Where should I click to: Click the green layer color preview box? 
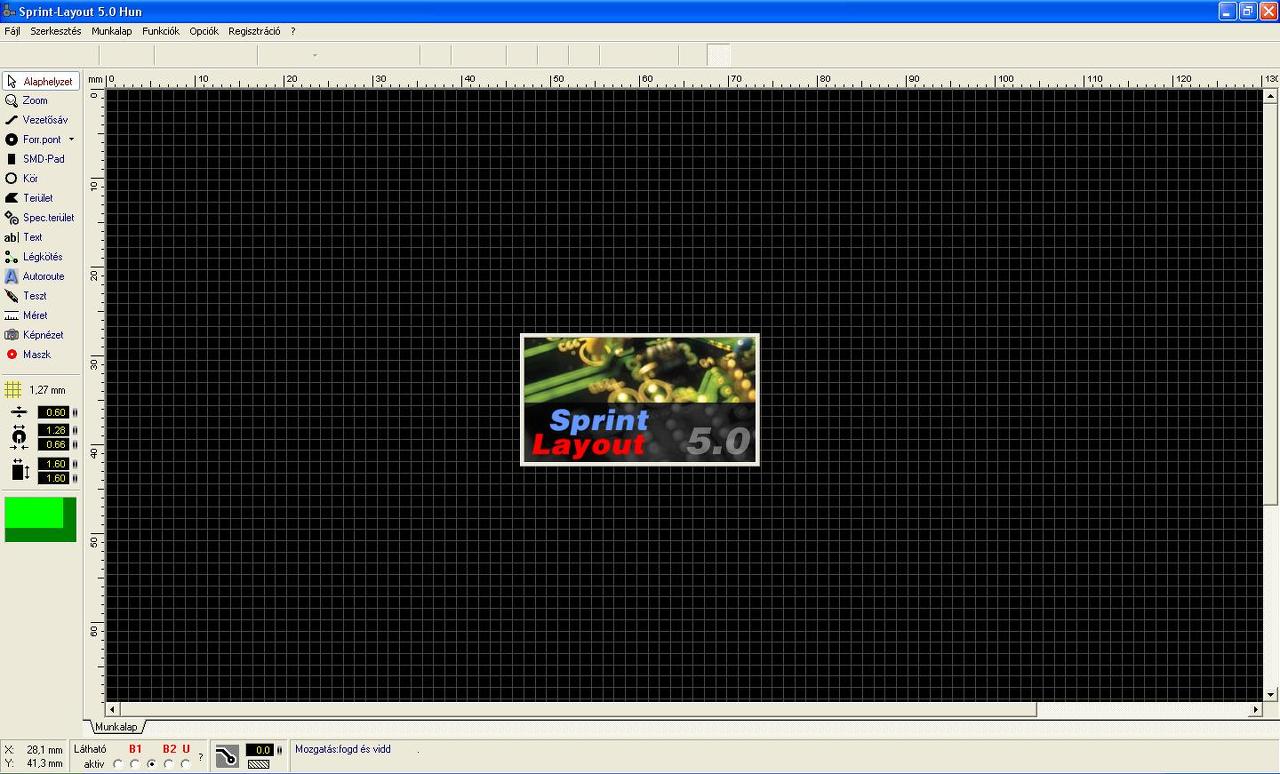pyautogui.click(x=40, y=520)
